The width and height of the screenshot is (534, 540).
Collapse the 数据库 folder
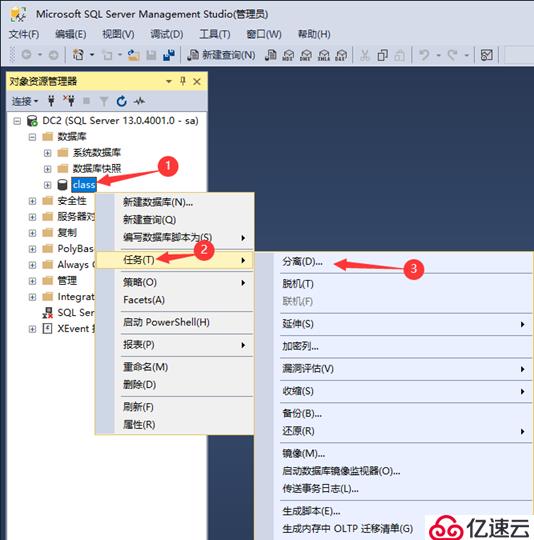tap(32, 137)
